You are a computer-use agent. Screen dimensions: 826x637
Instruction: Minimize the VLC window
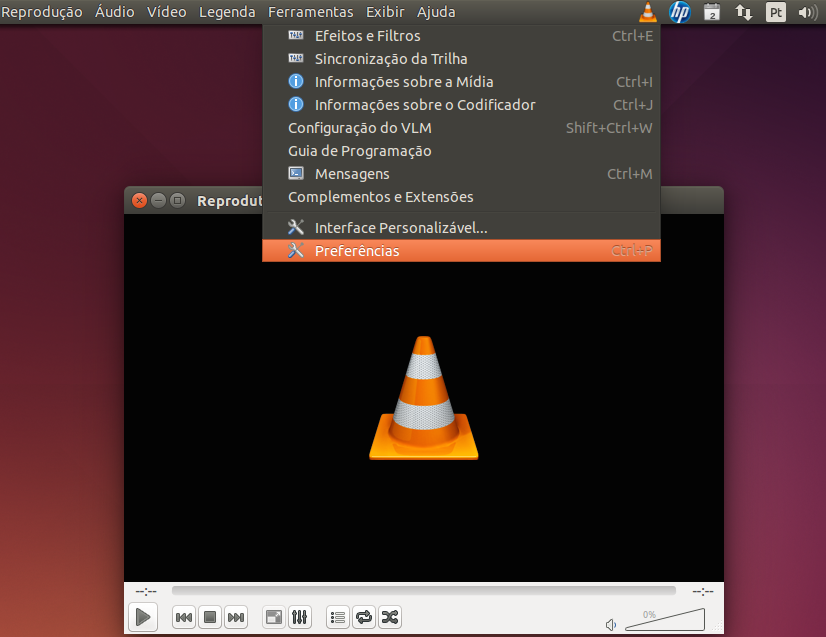click(158, 200)
